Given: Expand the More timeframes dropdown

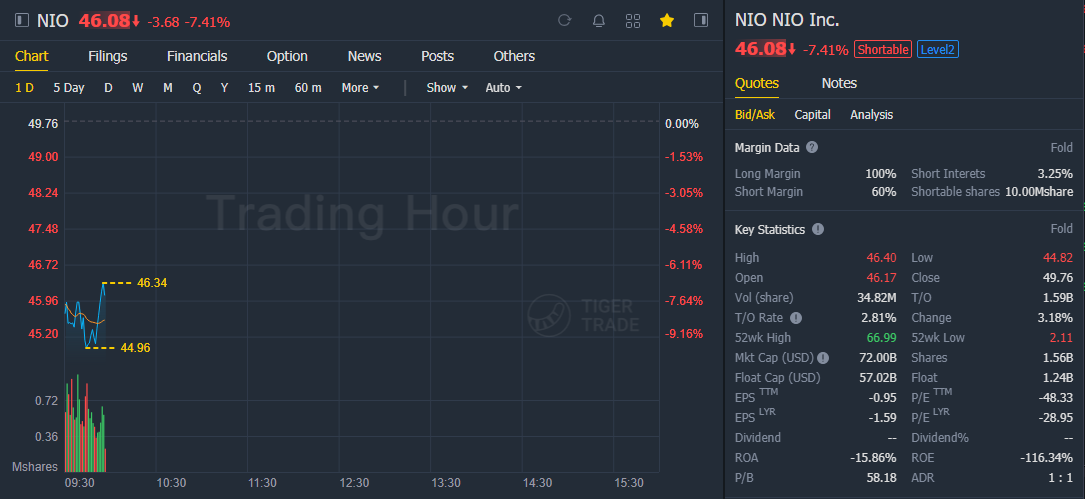Looking at the screenshot, I should click(361, 88).
